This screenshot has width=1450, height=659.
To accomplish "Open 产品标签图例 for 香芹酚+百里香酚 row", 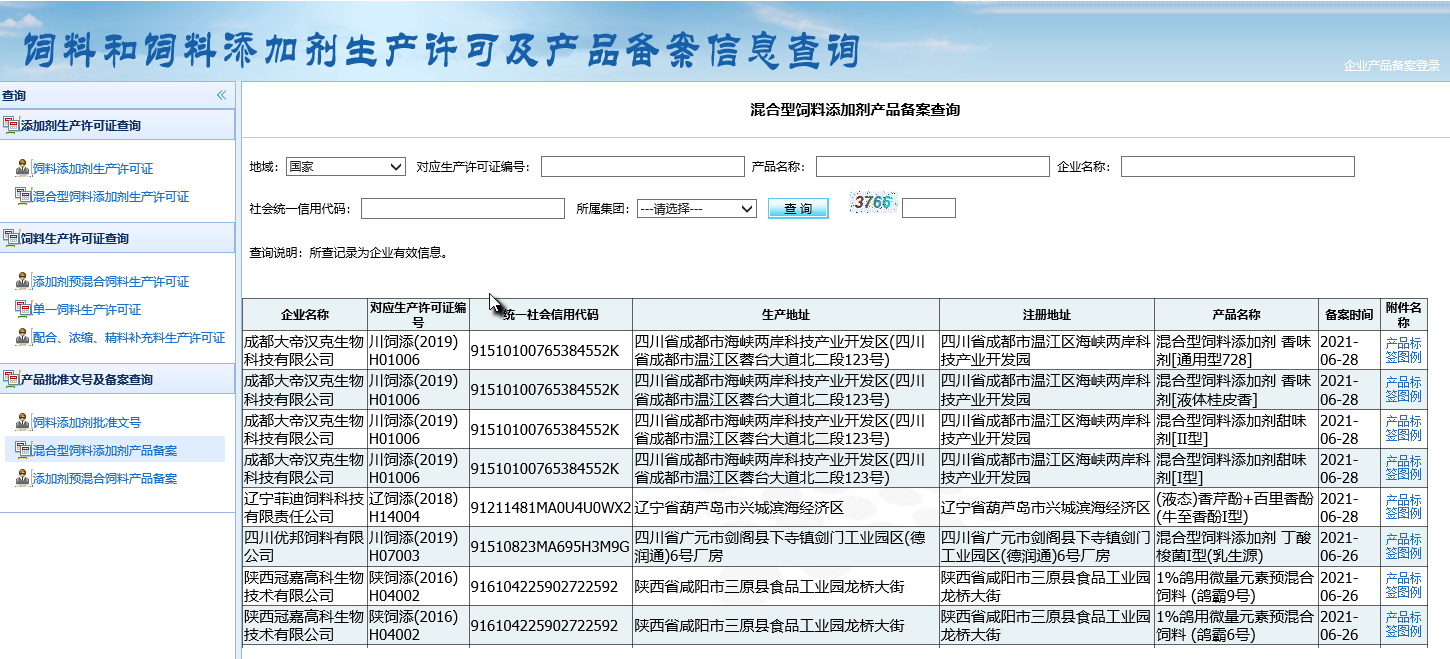I will (1403, 507).
